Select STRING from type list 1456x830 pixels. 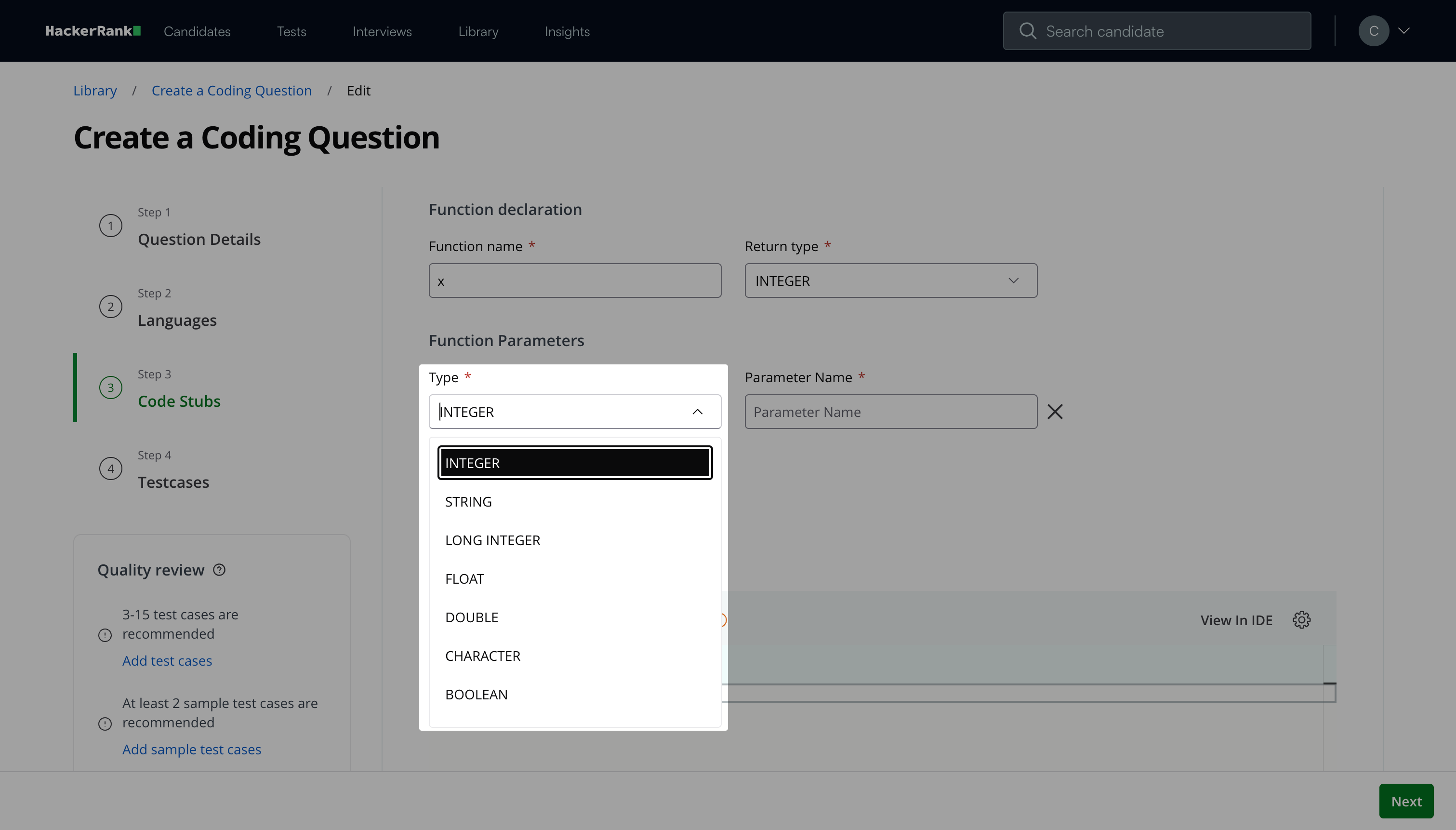[468, 502]
